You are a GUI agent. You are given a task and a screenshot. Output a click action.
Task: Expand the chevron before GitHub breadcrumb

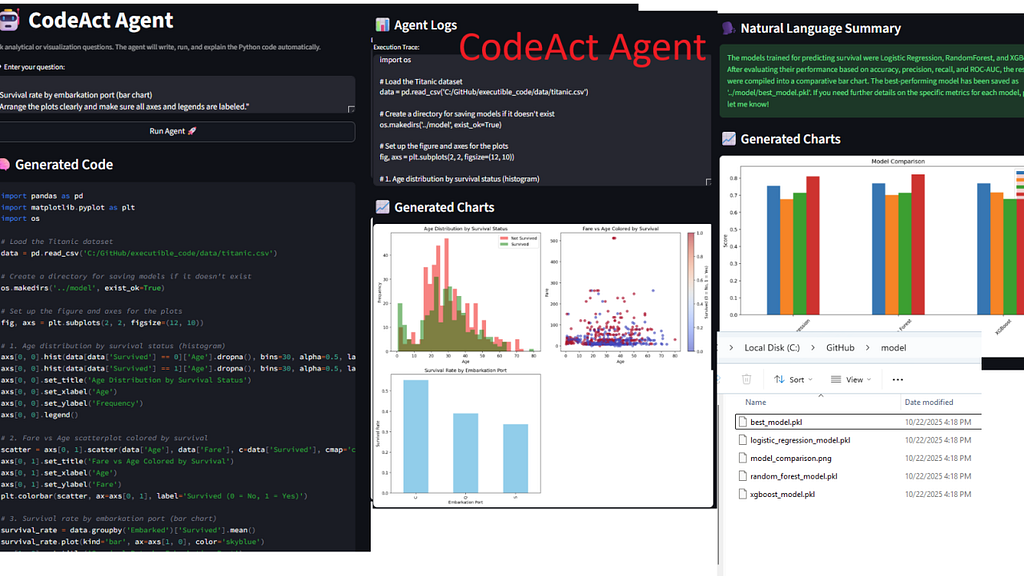point(812,347)
